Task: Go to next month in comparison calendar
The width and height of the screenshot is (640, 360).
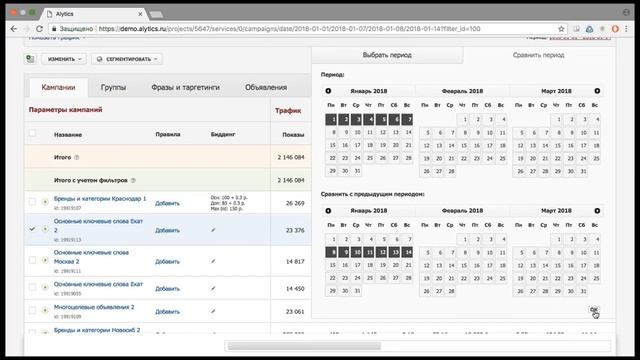Action: 597,211
